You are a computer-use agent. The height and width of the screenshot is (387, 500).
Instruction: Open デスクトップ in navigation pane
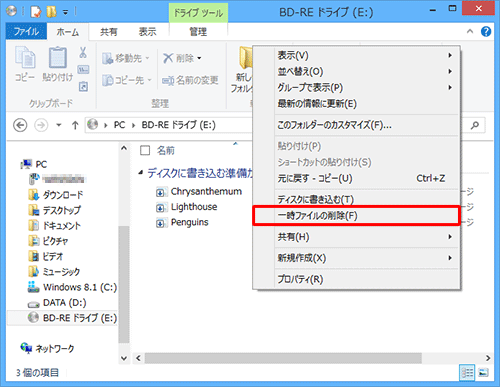point(55,210)
